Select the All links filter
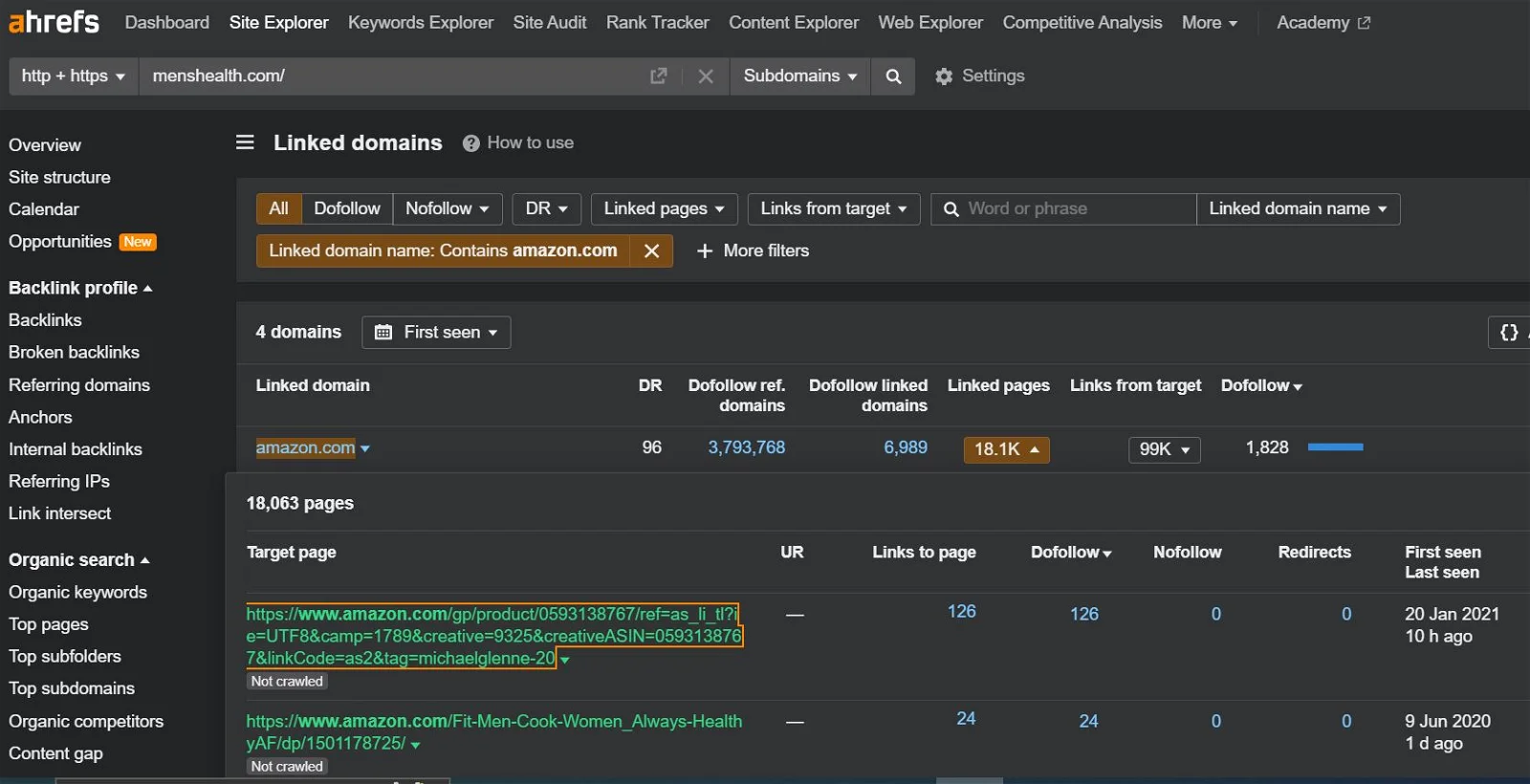Screen dimensions: 1530x784 [x=278, y=208]
